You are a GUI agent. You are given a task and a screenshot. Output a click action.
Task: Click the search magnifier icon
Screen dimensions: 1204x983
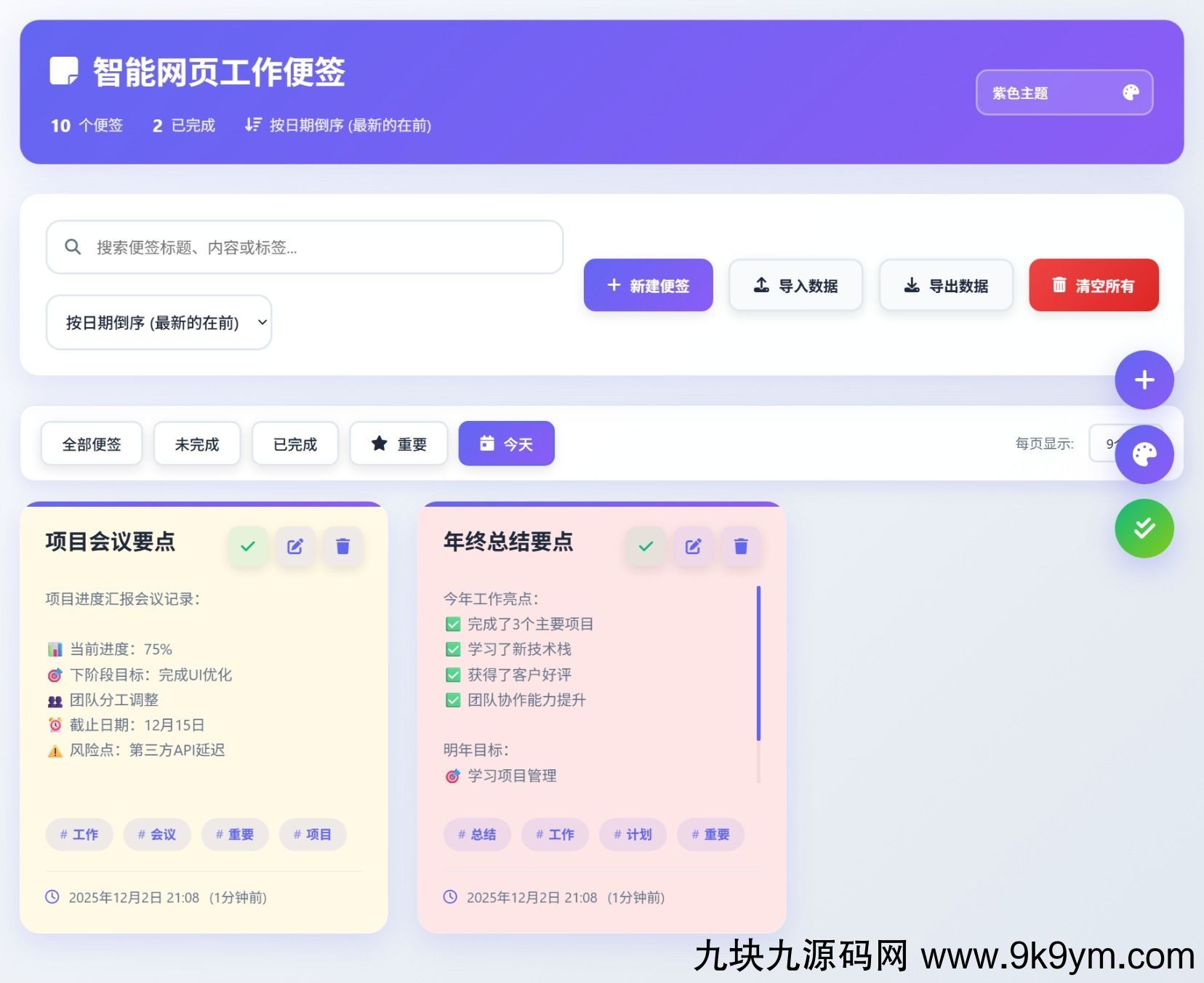(73, 247)
